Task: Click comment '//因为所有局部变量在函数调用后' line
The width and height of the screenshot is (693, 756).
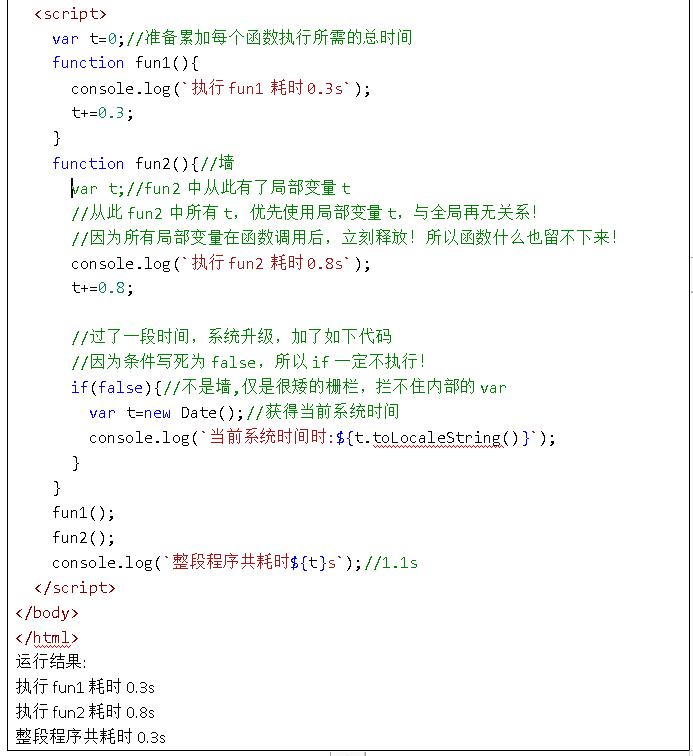Action: pyautogui.click(x=344, y=238)
